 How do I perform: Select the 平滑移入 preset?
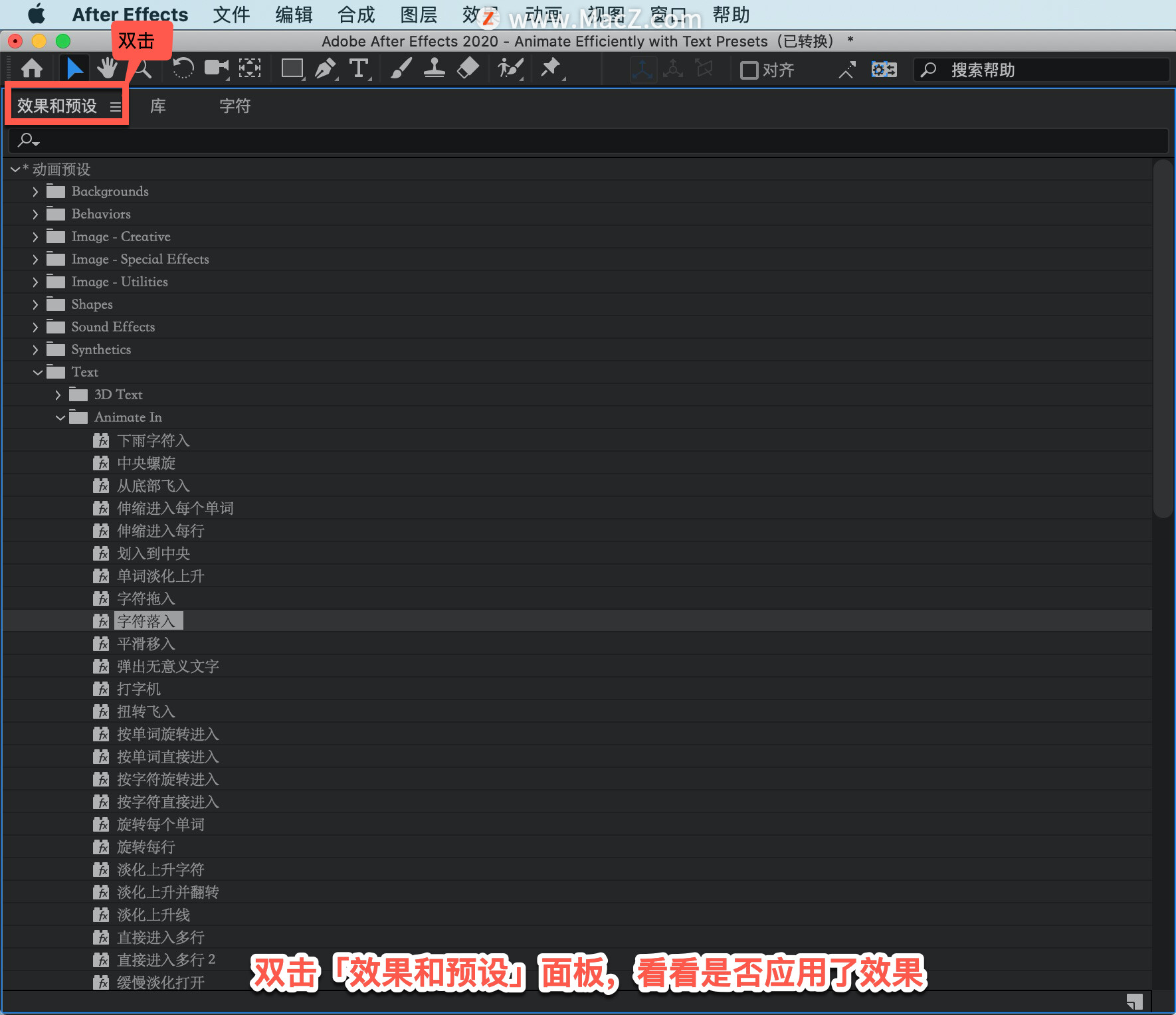tap(146, 644)
